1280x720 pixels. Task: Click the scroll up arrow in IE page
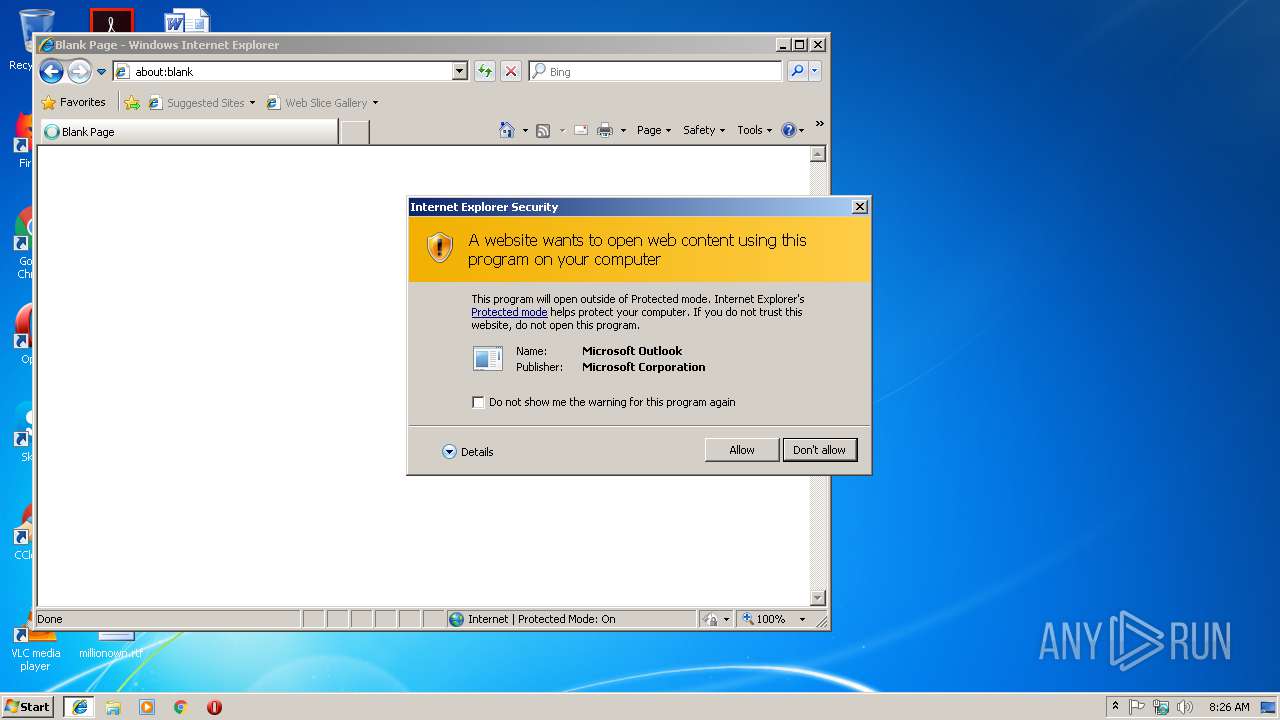pyautogui.click(x=818, y=154)
